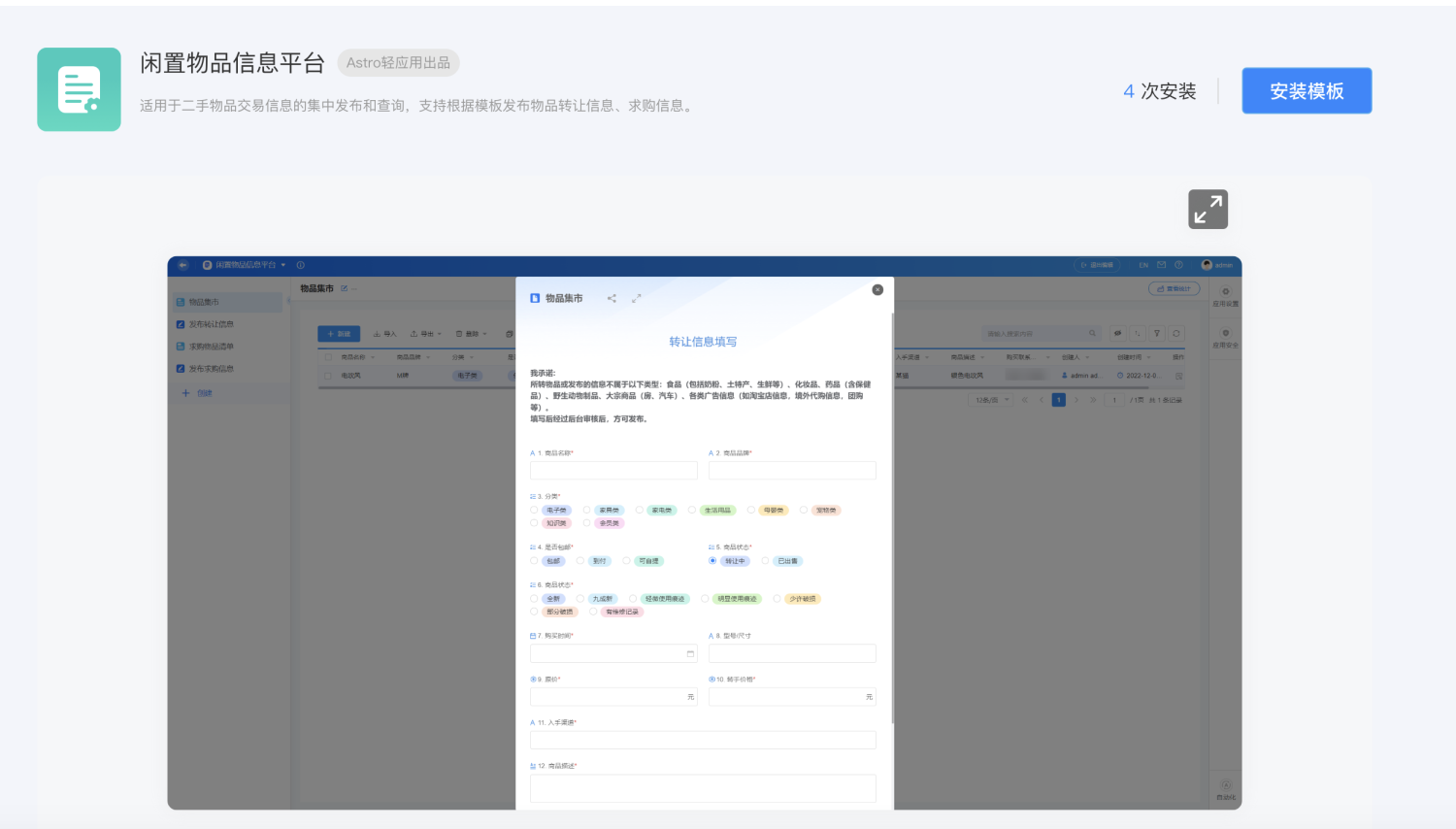This screenshot has height=829, width=1456.
Task: Click page number 1 in pagination
Action: coord(1059,400)
